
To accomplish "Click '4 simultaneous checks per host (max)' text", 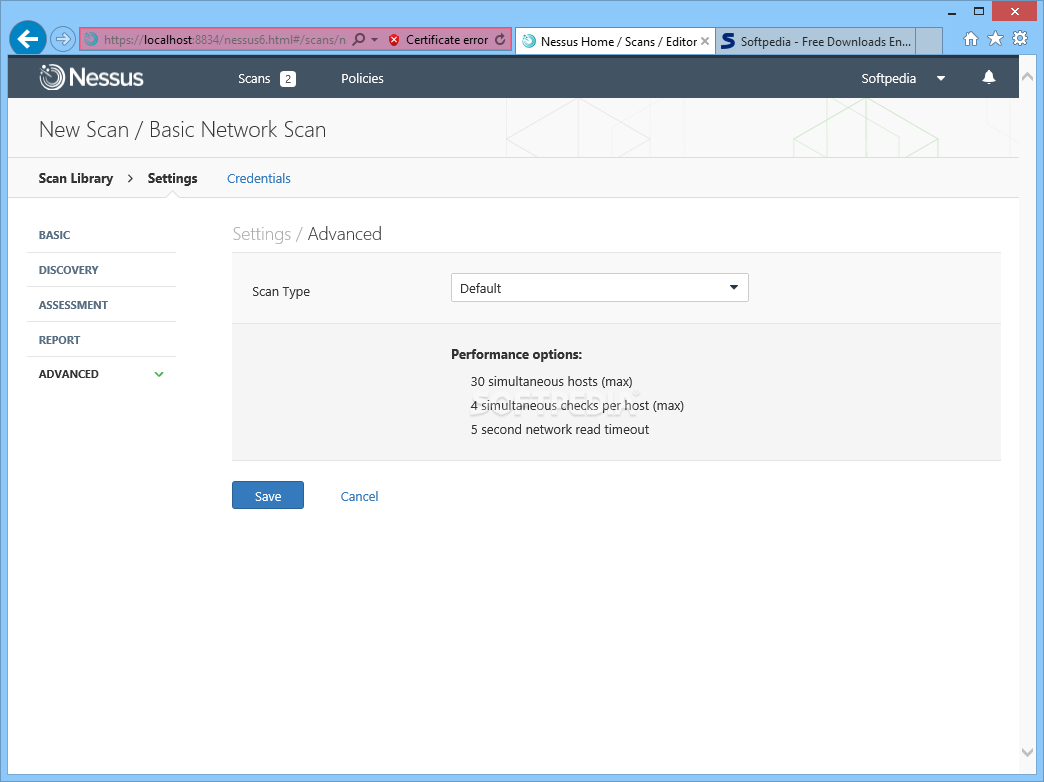I will point(577,406).
